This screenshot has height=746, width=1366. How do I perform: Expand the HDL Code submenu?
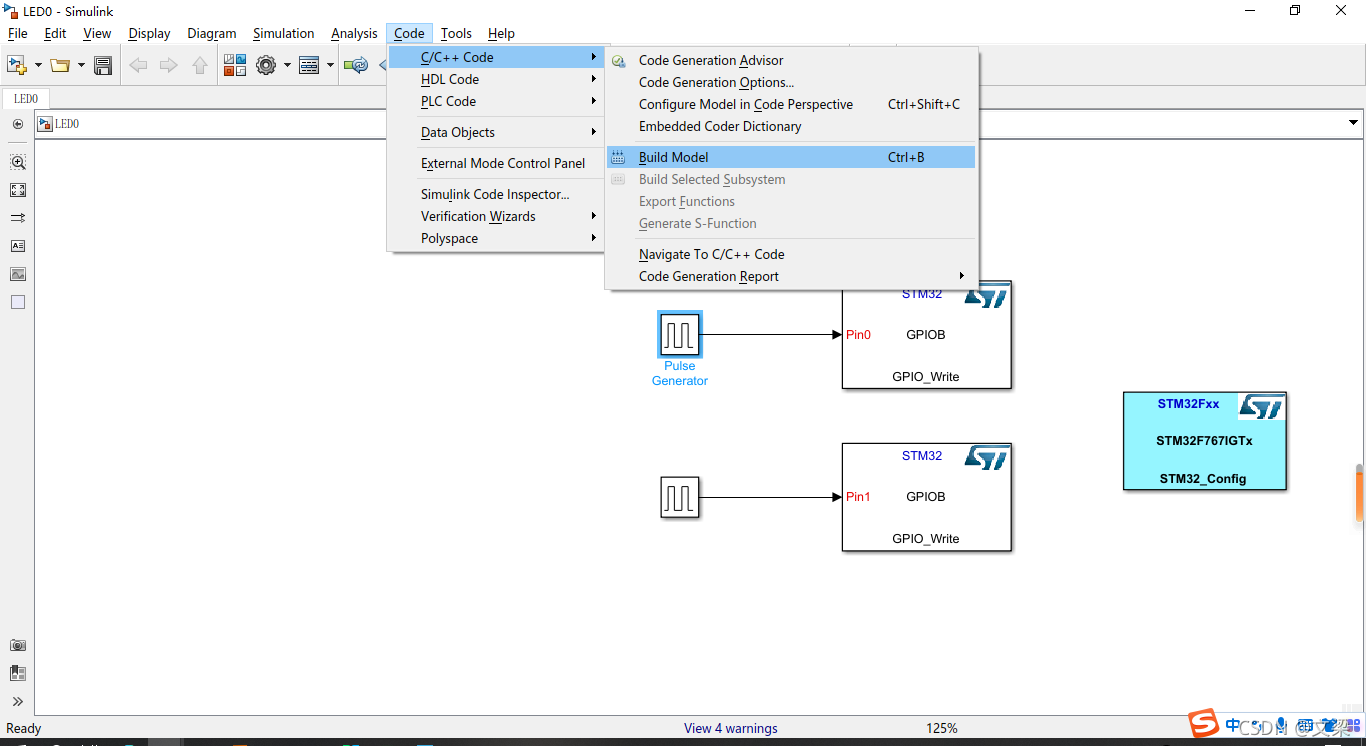[496, 79]
